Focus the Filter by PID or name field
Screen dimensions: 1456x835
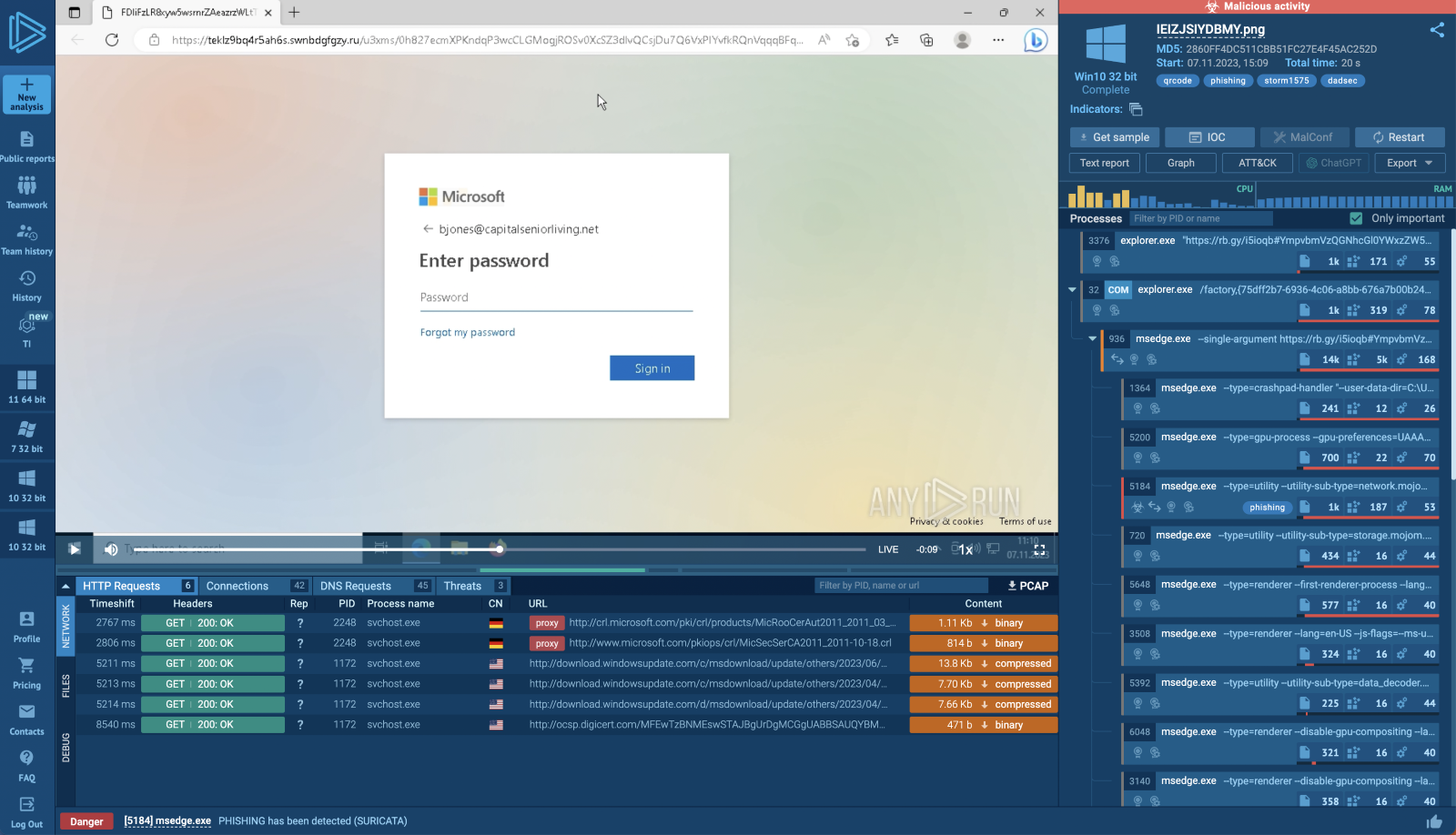click(x=1201, y=218)
